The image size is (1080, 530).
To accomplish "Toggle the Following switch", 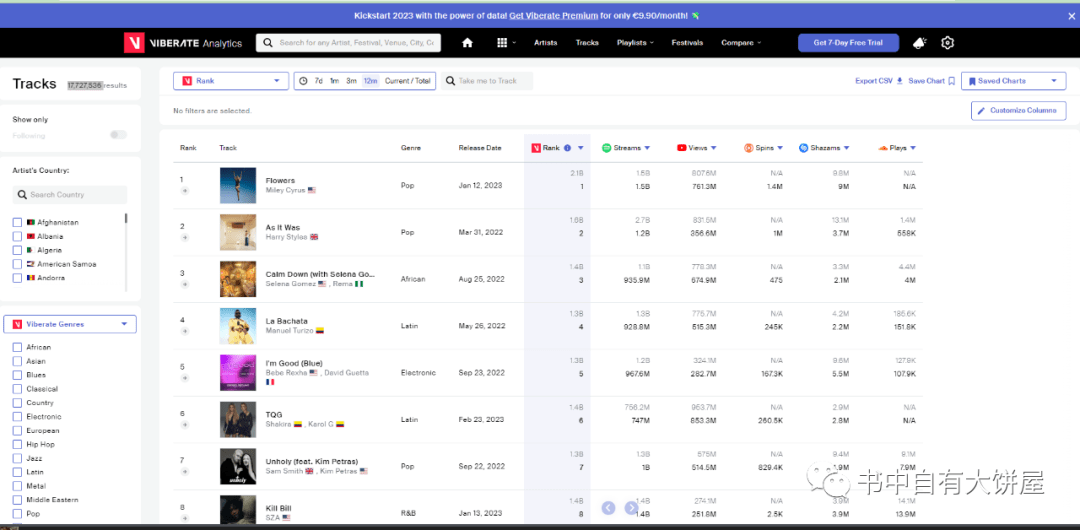I will 118,135.
